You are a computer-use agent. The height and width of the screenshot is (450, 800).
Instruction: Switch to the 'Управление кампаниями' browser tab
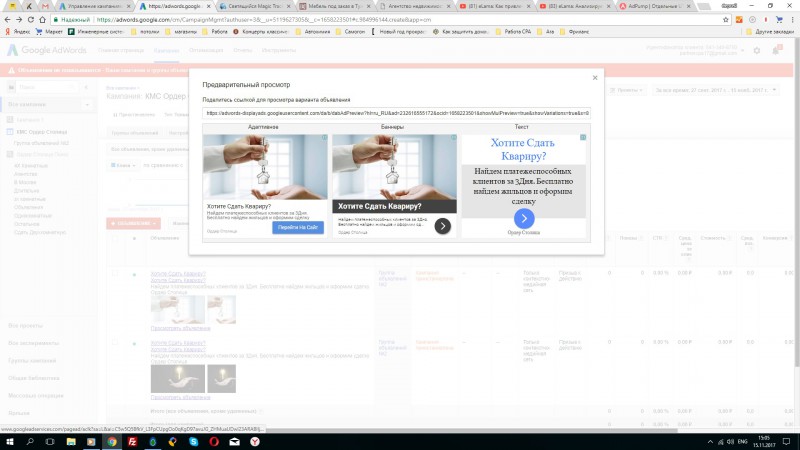point(95,6)
